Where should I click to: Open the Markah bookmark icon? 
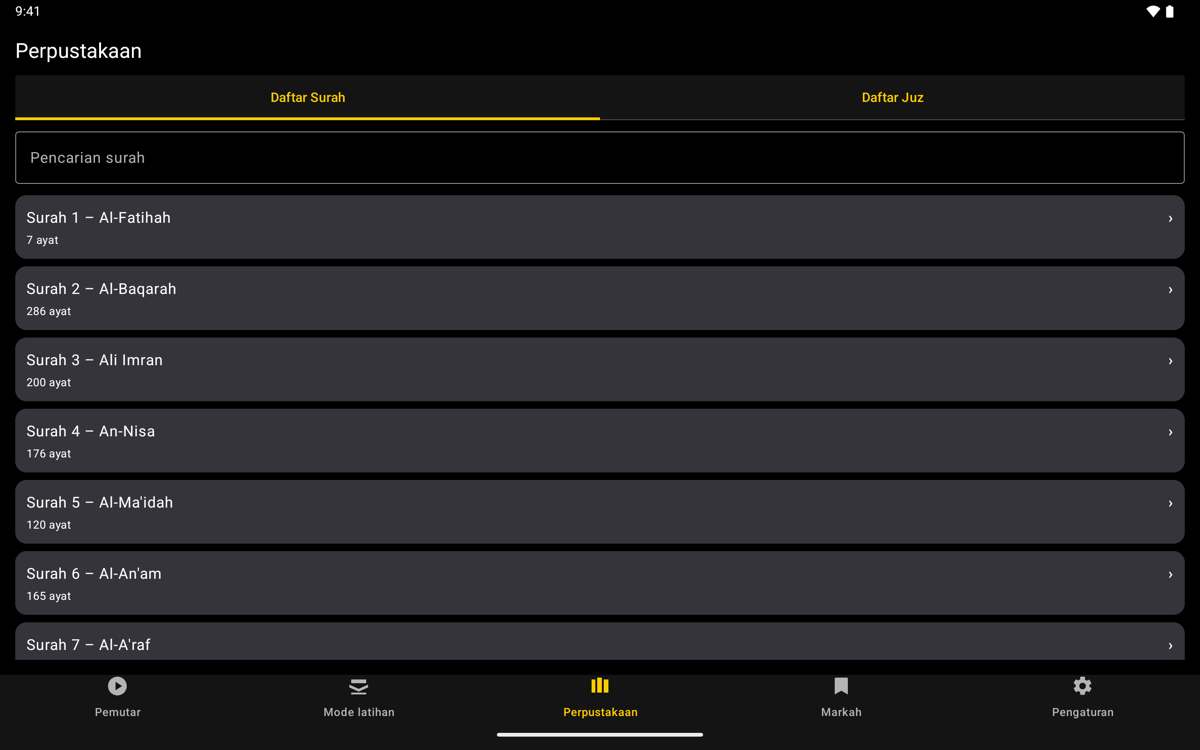coord(841,686)
